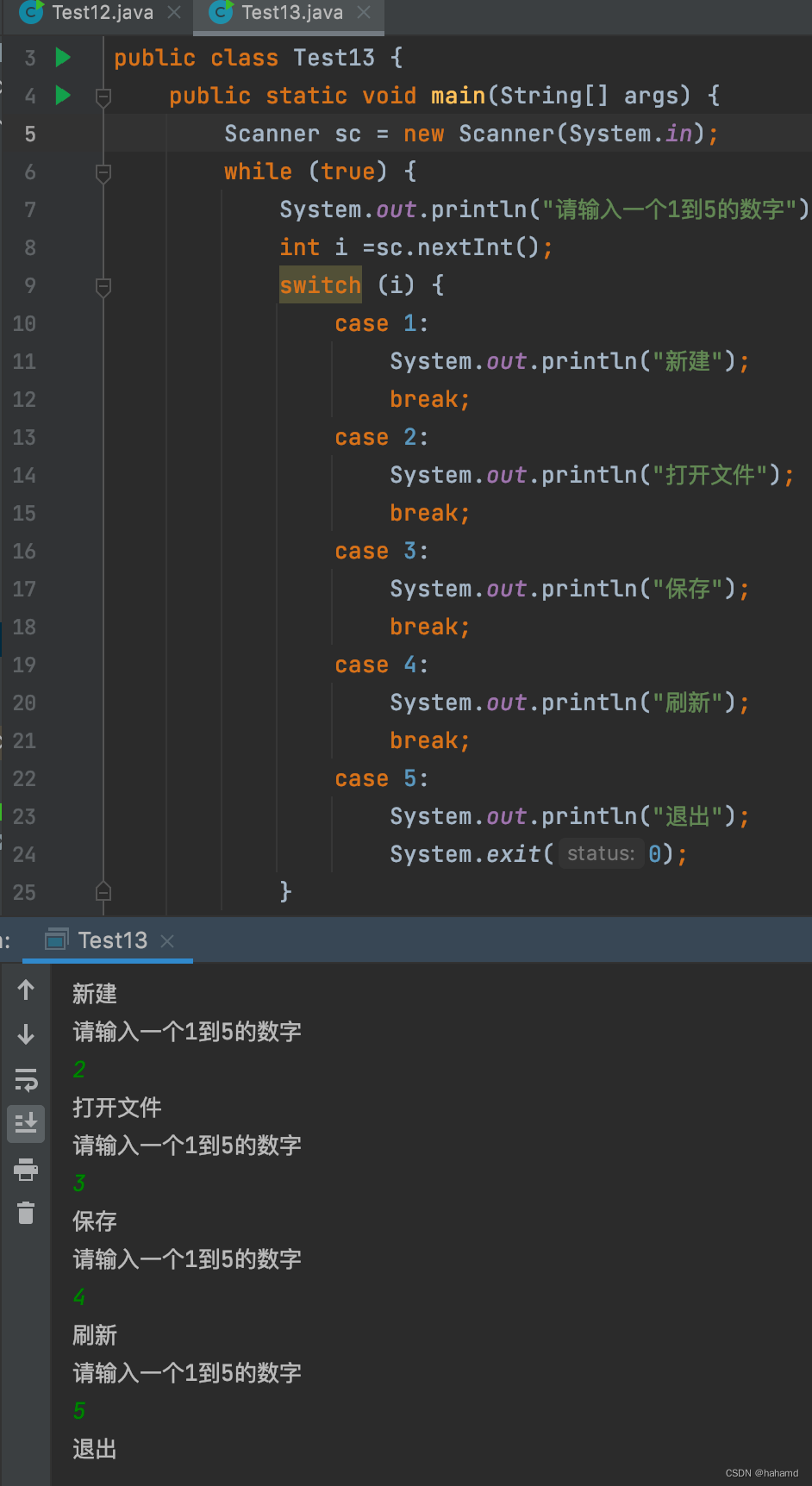Click the class icon on the Test13.java tab
The height and width of the screenshot is (1486, 812).
click(x=222, y=12)
